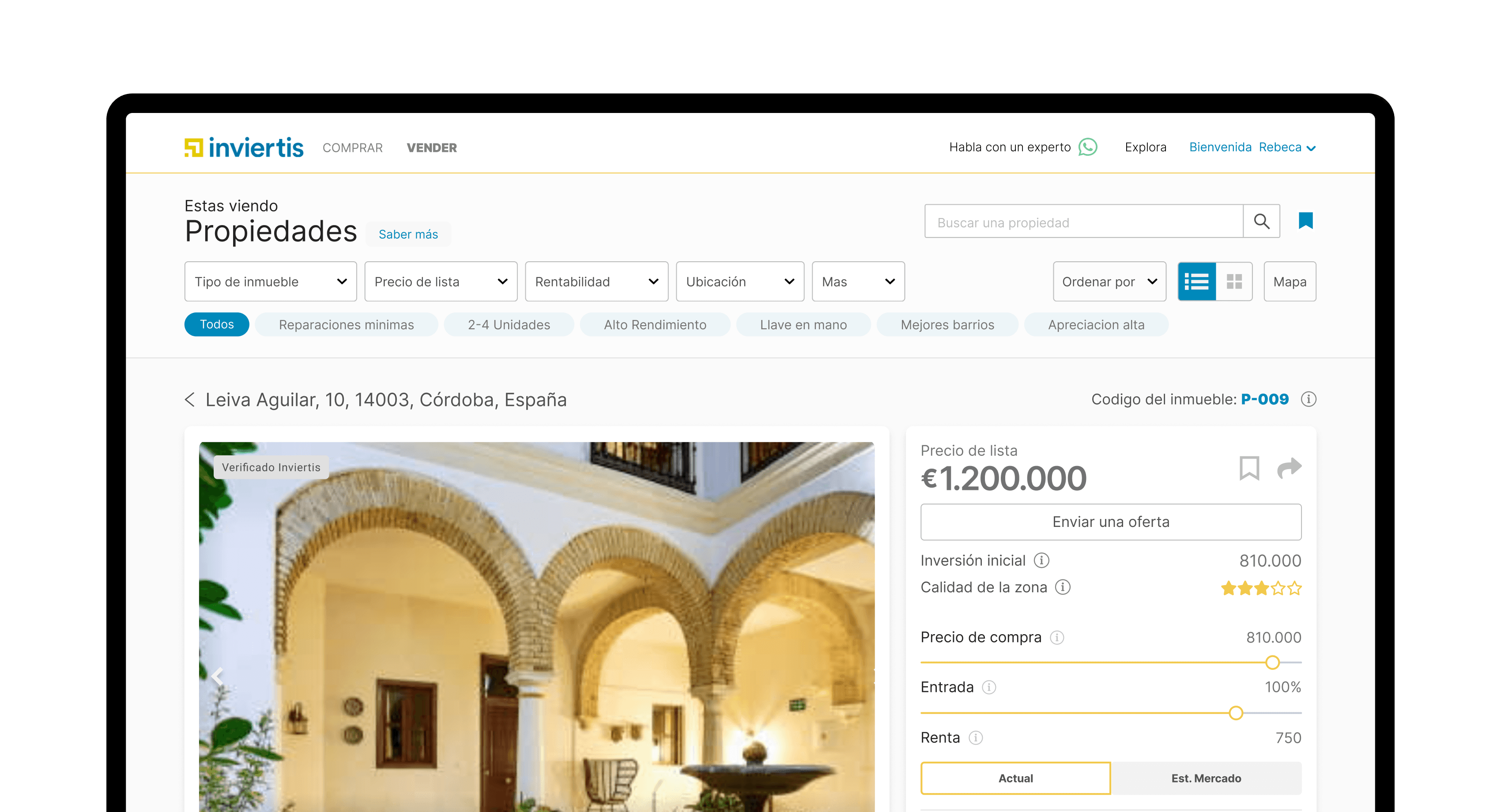Open the Tipo de inmueble dropdown

pyautogui.click(x=270, y=282)
